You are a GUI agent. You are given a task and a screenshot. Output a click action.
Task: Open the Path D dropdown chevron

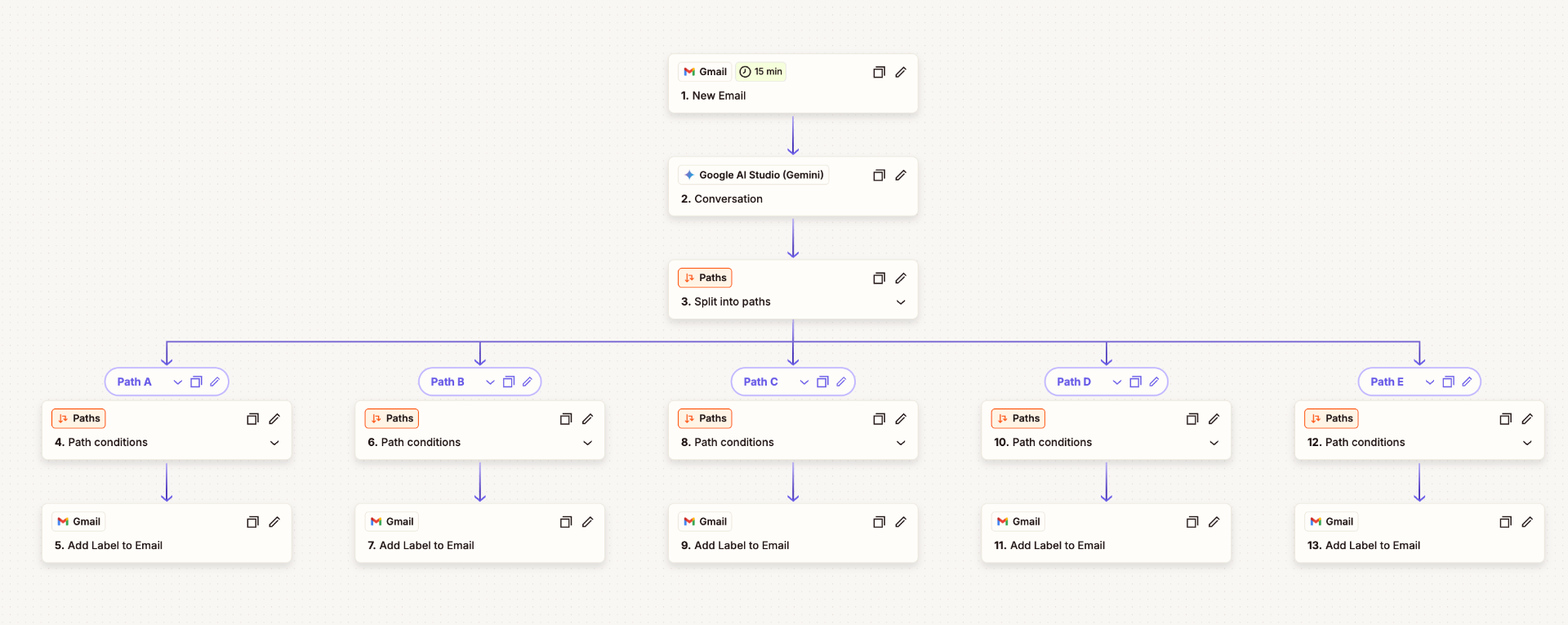click(1117, 382)
